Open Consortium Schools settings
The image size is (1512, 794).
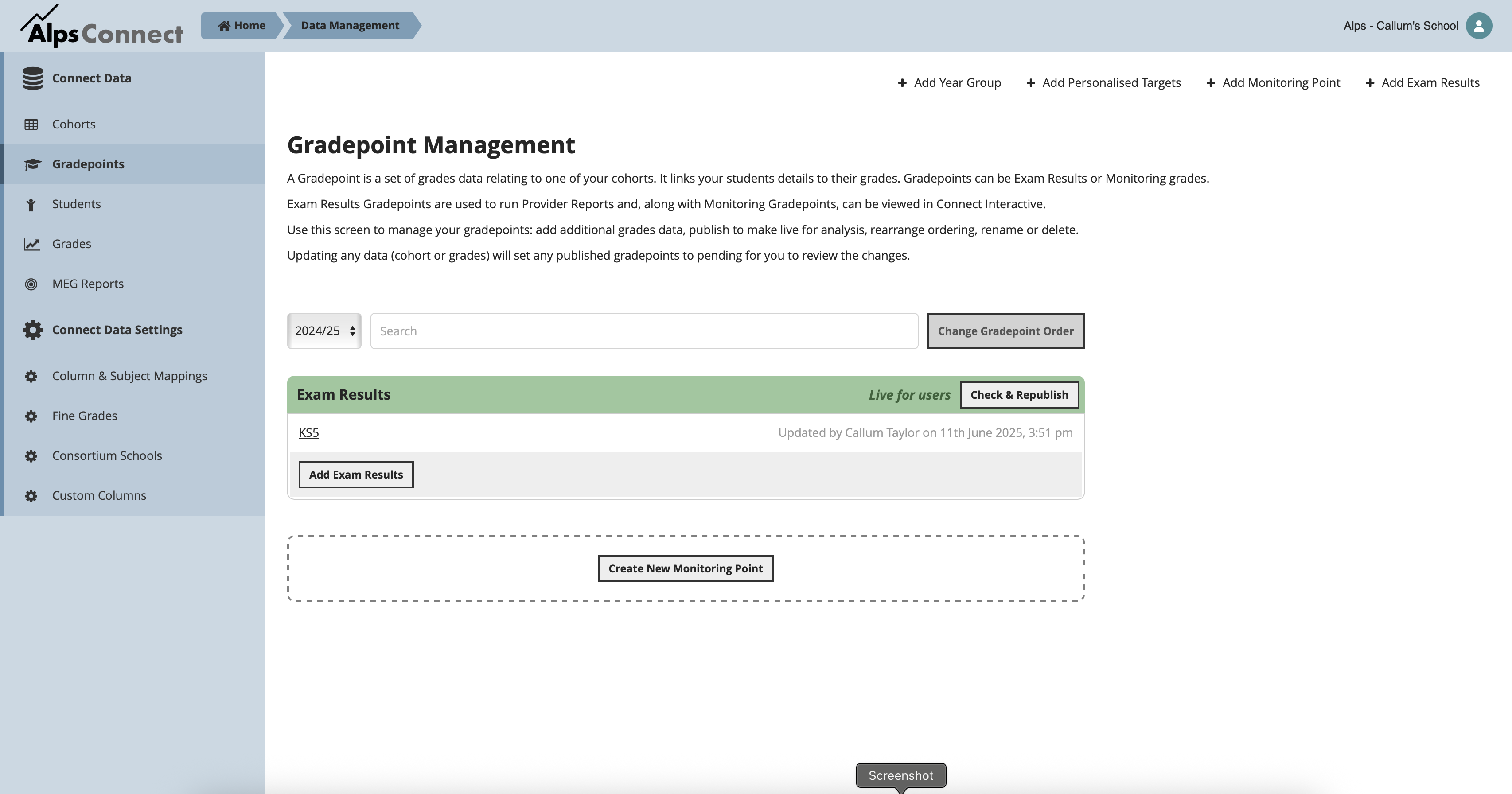(x=132, y=456)
